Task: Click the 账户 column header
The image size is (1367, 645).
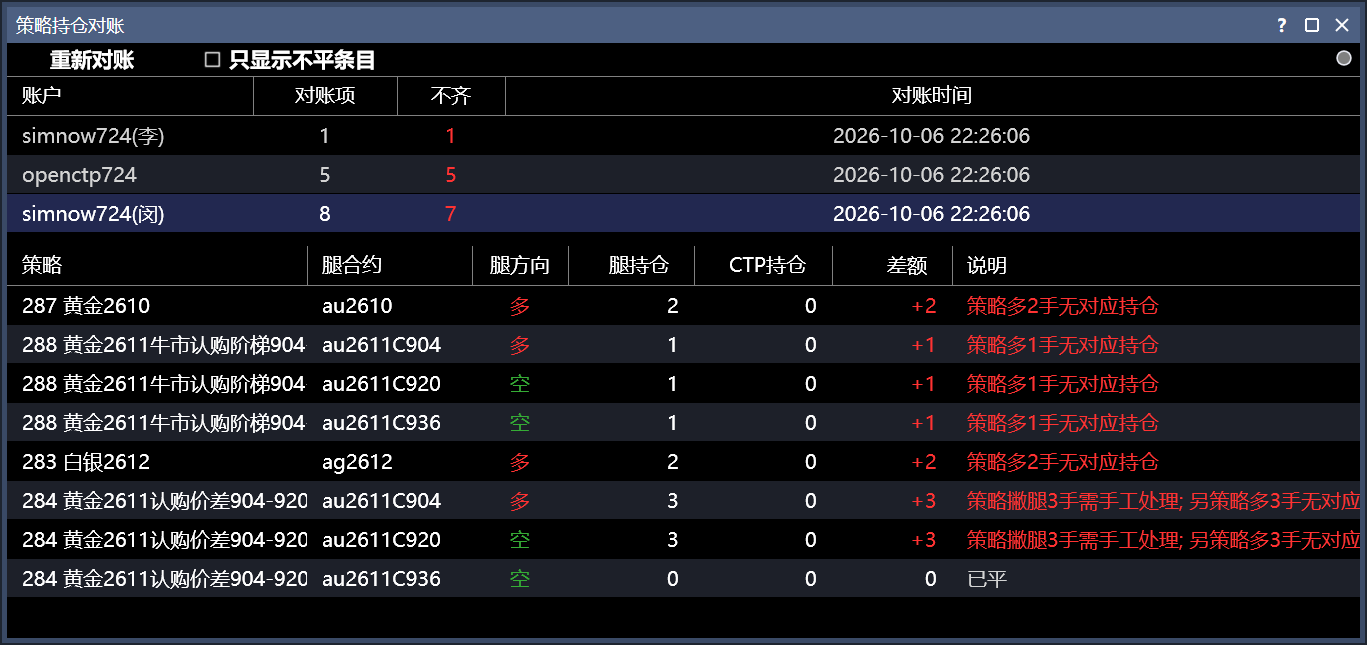Action: coord(130,96)
